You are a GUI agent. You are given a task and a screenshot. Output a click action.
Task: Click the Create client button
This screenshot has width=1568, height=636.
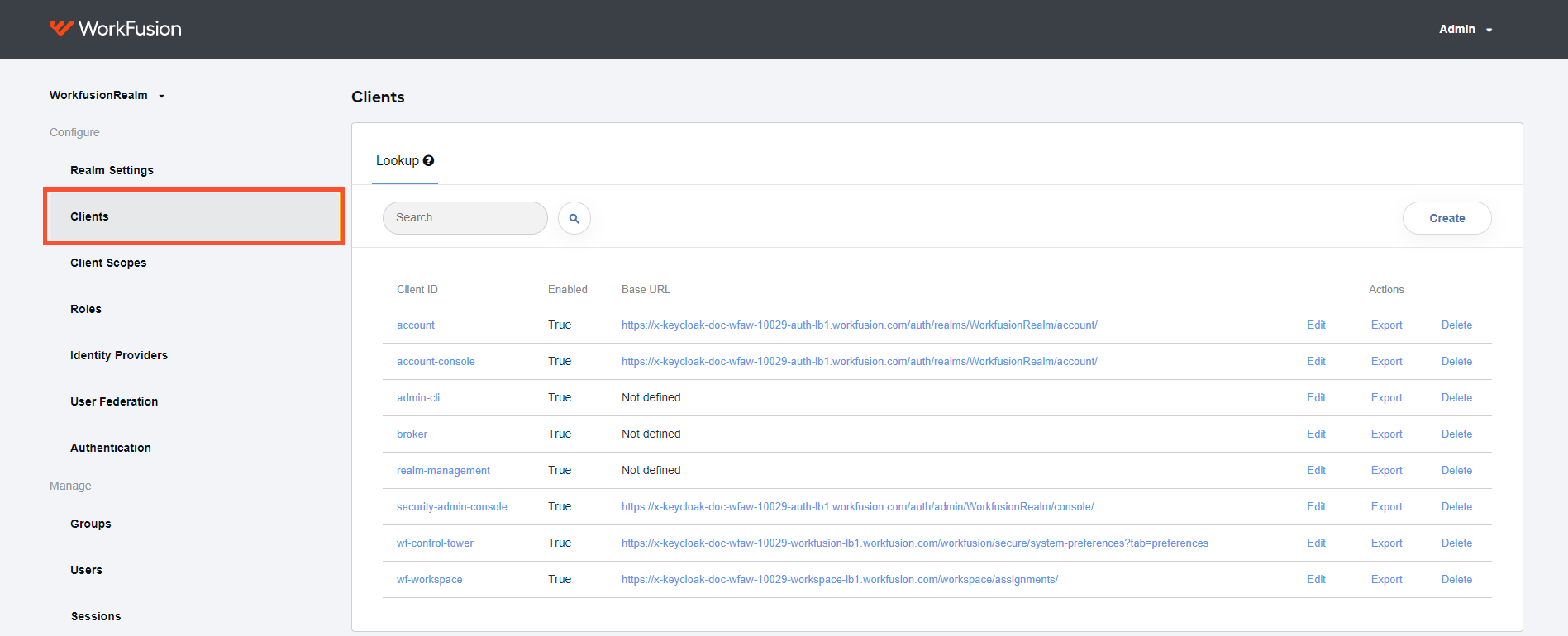click(1447, 218)
